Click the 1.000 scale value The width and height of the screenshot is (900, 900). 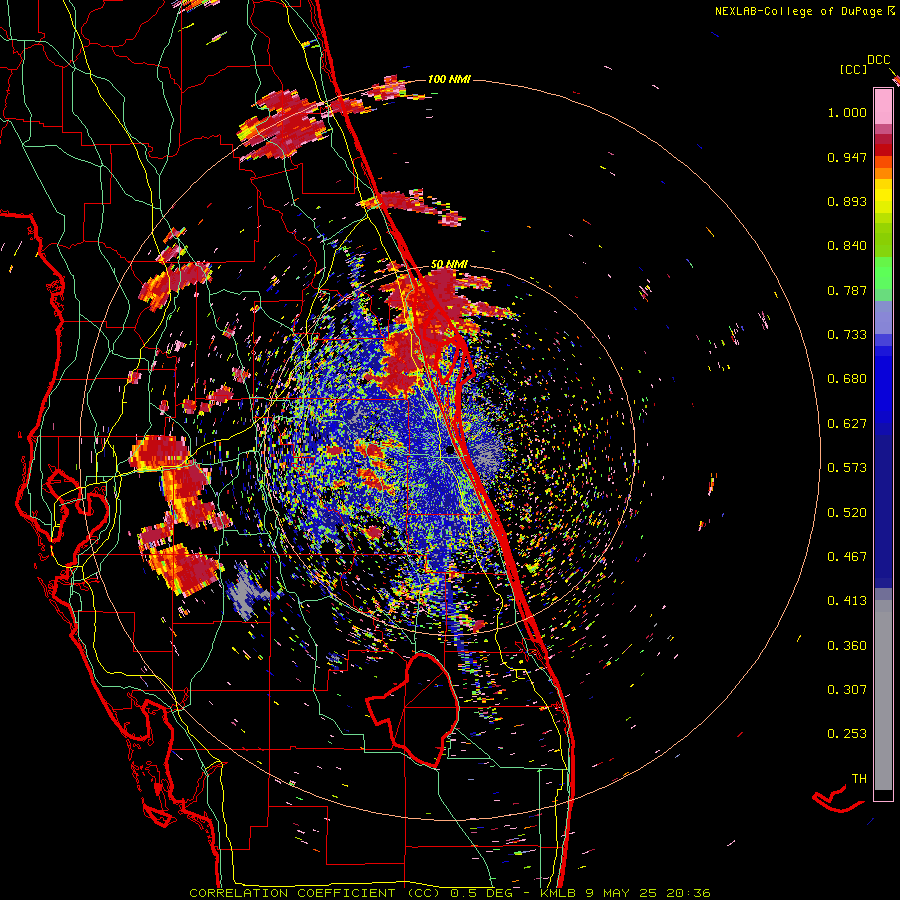pyautogui.click(x=847, y=112)
